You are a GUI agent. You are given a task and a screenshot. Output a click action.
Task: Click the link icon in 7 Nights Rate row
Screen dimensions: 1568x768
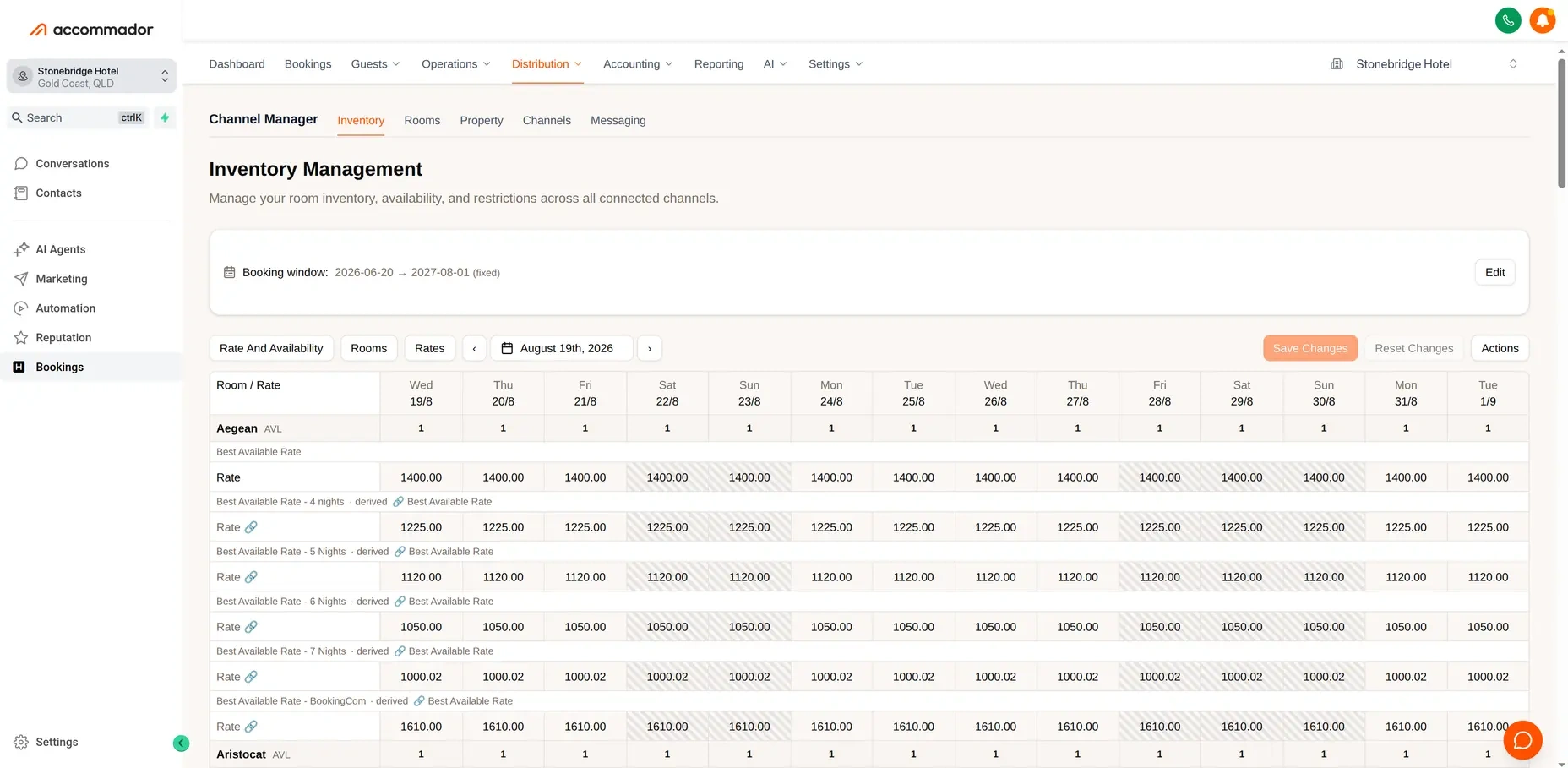(251, 677)
